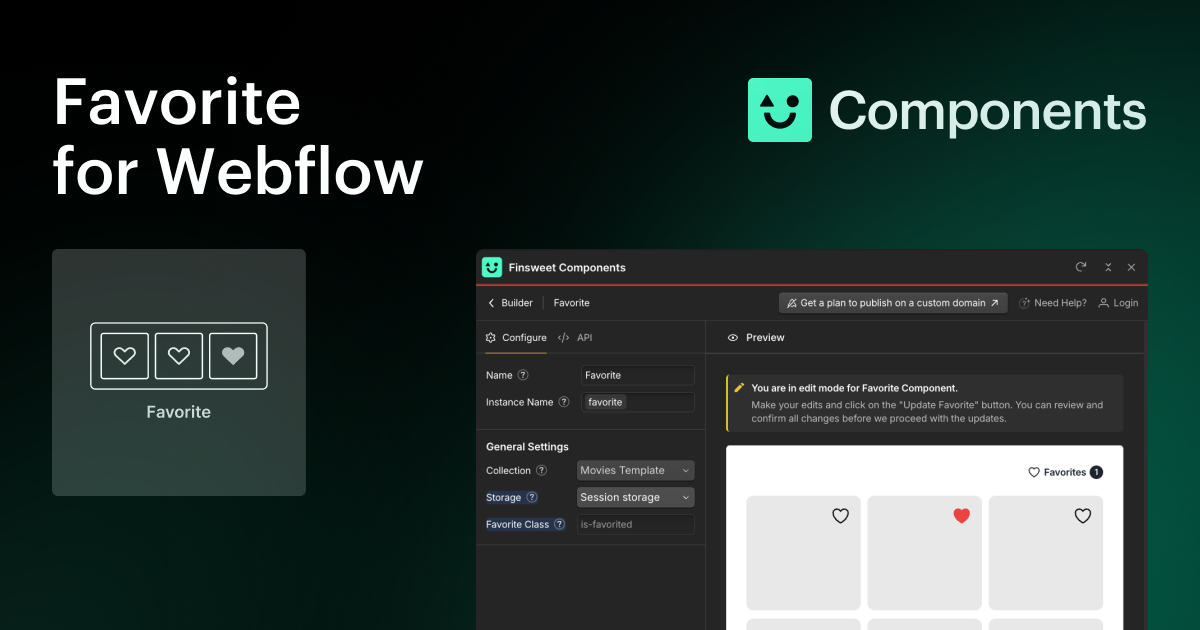Click the Name input field containing Favorite
1200x630 pixels.
pos(638,375)
